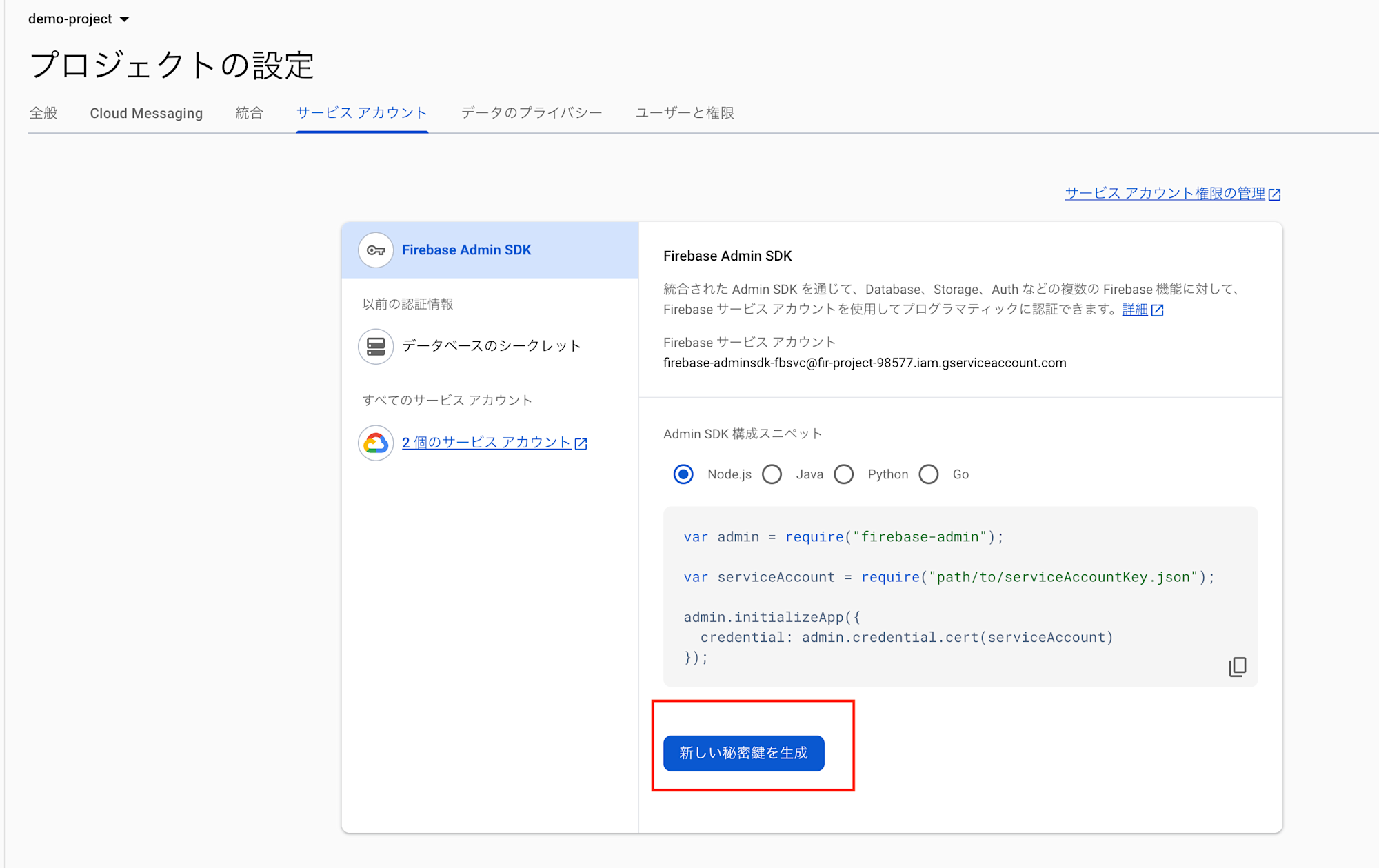This screenshot has width=1379, height=868.
Task: Click the require("firebase-admin") code line
Action: coord(844,537)
